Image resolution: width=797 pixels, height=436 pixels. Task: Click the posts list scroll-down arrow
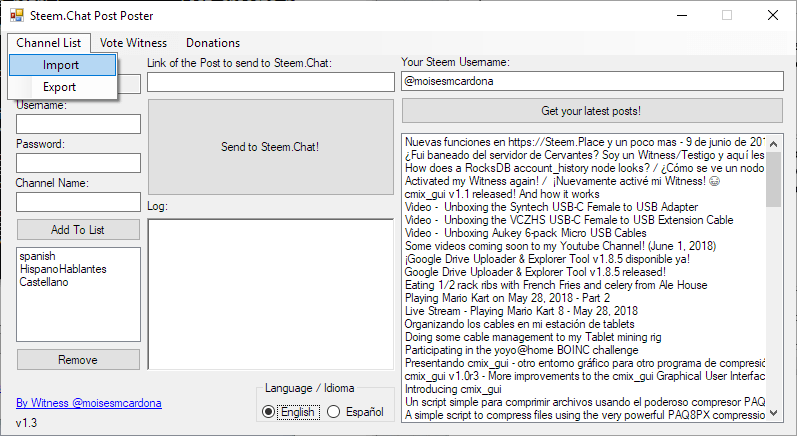click(x=774, y=413)
